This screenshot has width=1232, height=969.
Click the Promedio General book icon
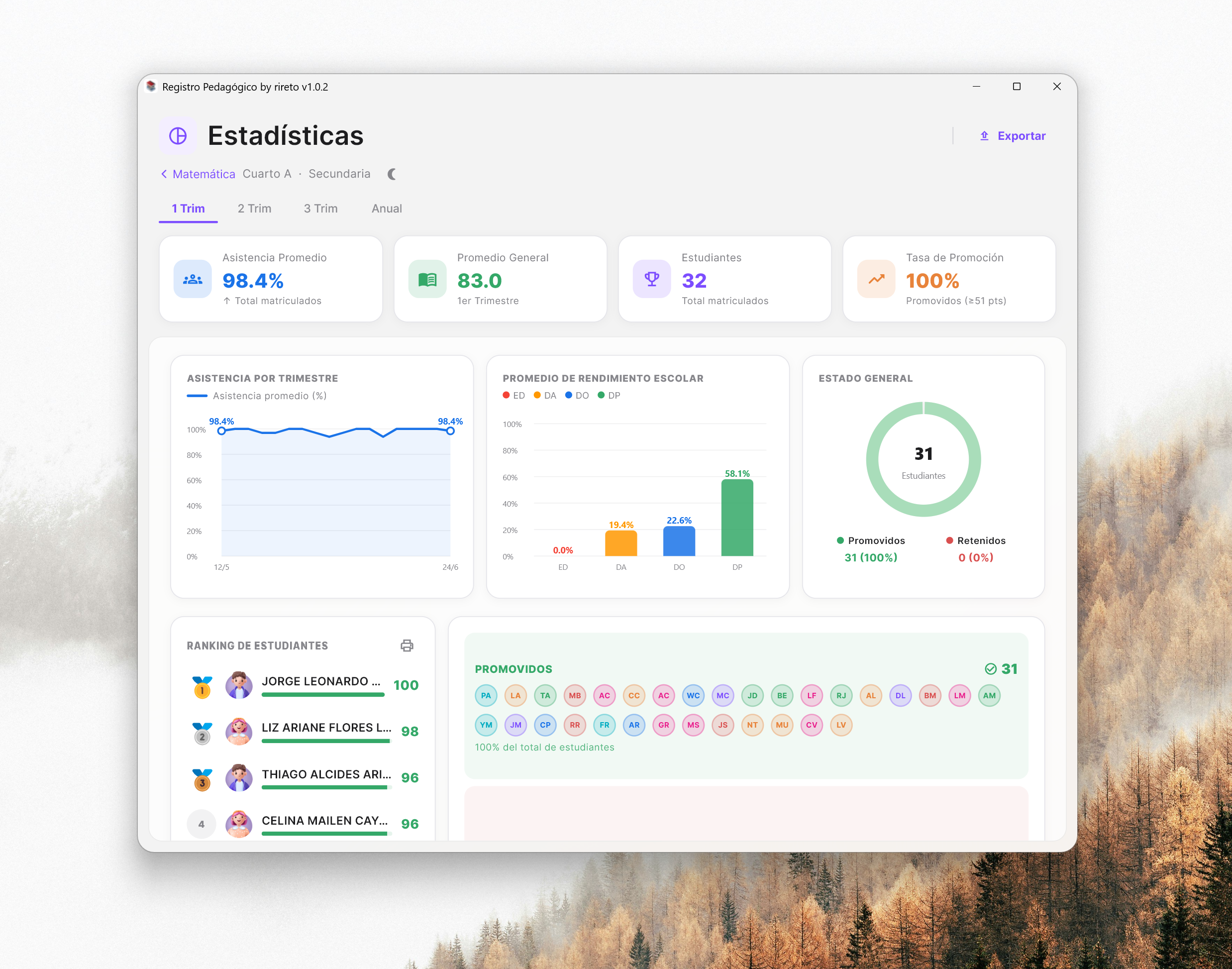(x=427, y=279)
